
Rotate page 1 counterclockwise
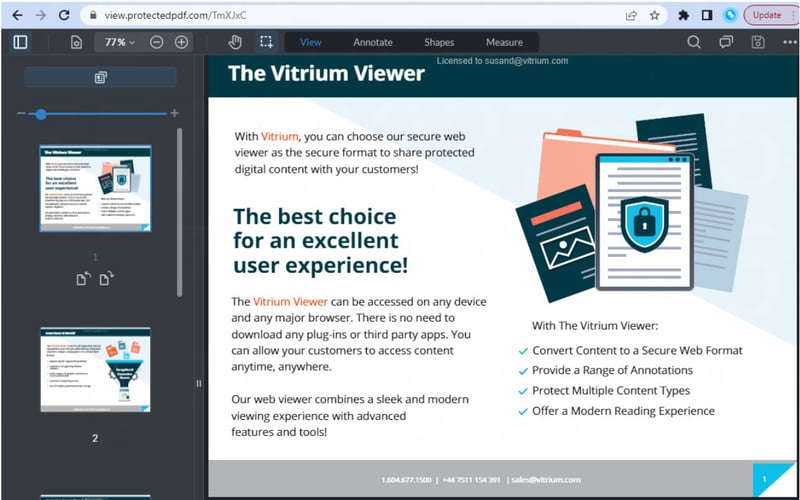83,278
